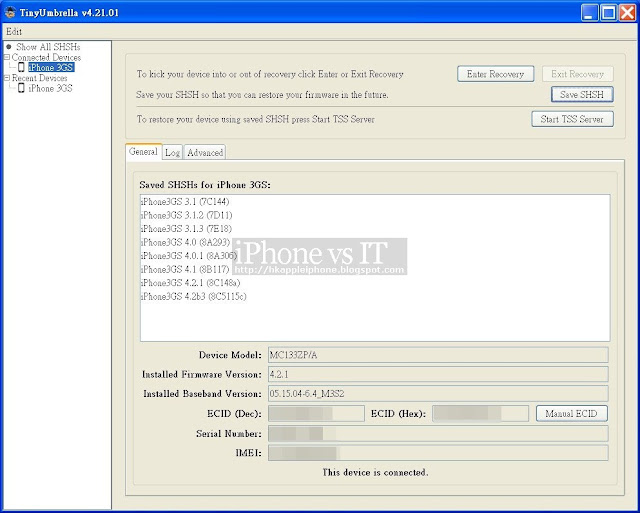Select Show All SHSHs in sidebar
Screen dimensions: 640x513
[x=48, y=47]
